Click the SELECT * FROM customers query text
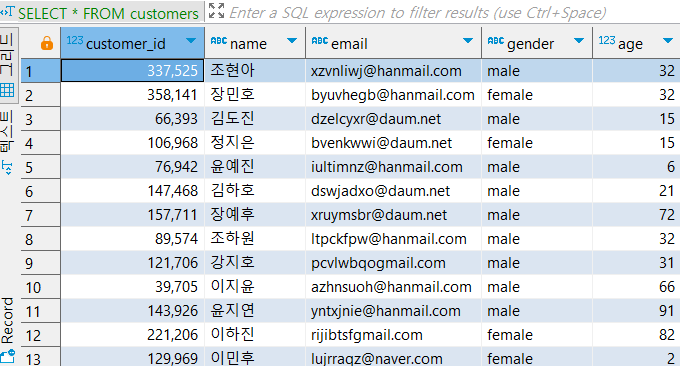The width and height of the screenshot is (680, 366). pos(108,13)
